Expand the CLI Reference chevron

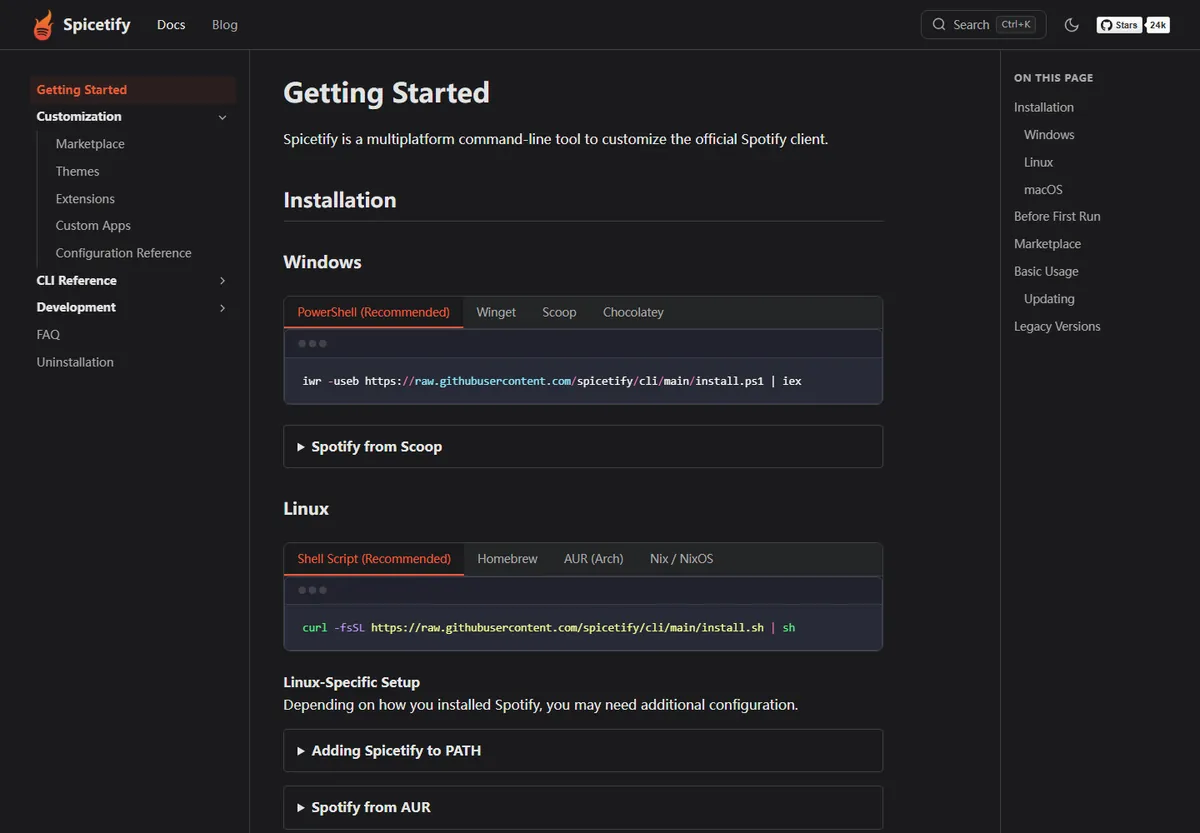click(x=222, y=281)
